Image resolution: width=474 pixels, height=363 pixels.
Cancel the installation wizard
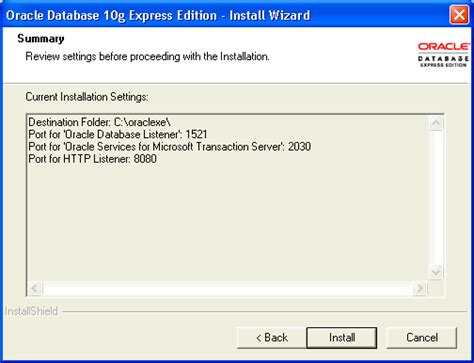coord(421,338)
